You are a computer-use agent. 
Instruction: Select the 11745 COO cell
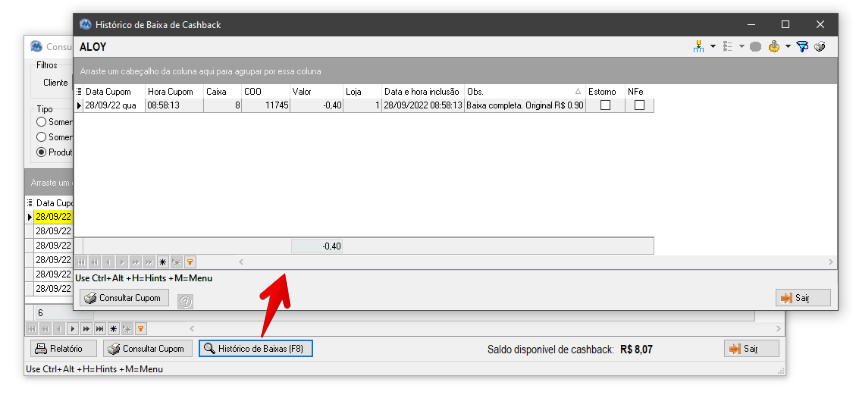(x=266, y=105)
